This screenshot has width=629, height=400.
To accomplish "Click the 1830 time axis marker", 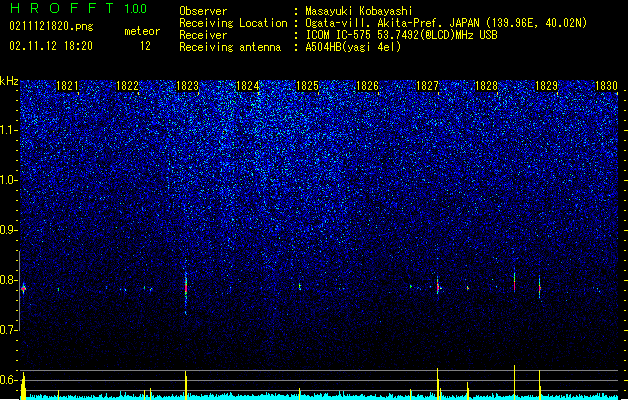I will tap(606, 86).
